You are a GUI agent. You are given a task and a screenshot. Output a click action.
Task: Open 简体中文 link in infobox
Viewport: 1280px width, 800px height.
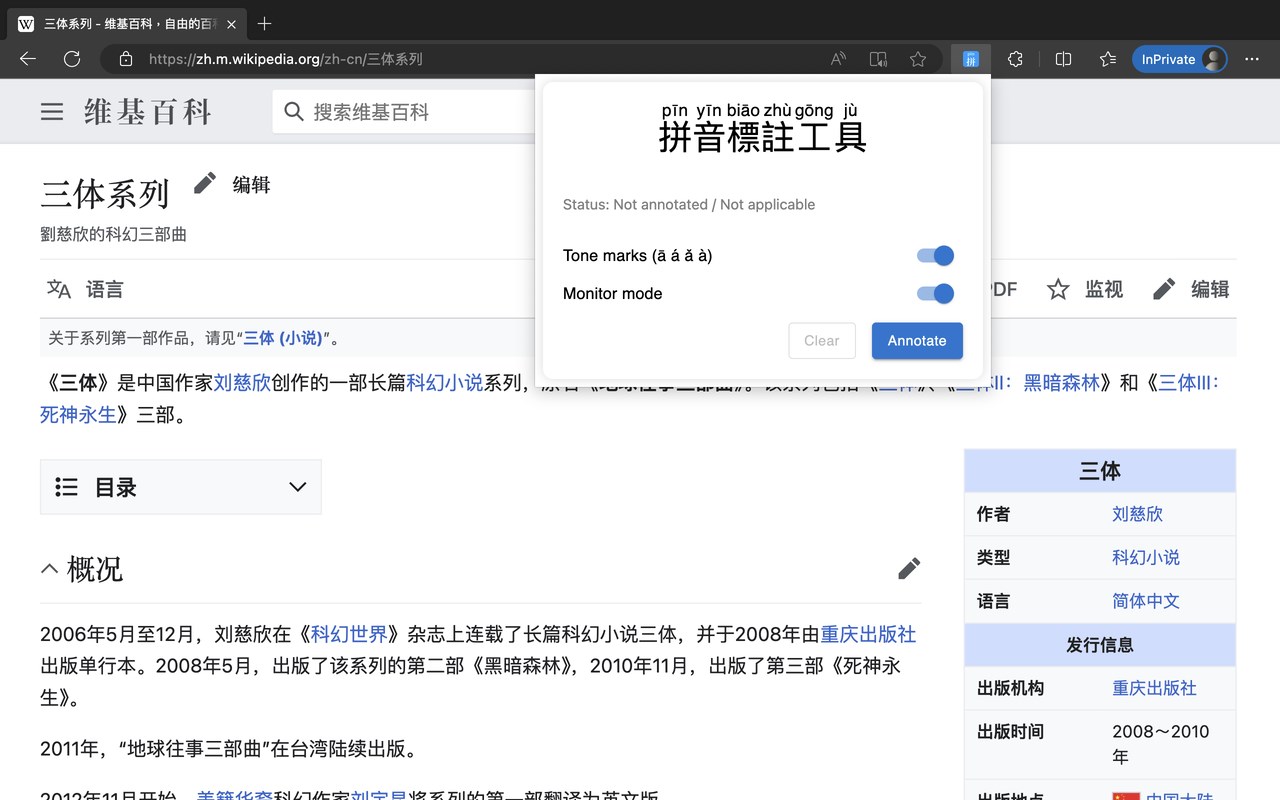pyautogui.click(x=1146, y=601)
